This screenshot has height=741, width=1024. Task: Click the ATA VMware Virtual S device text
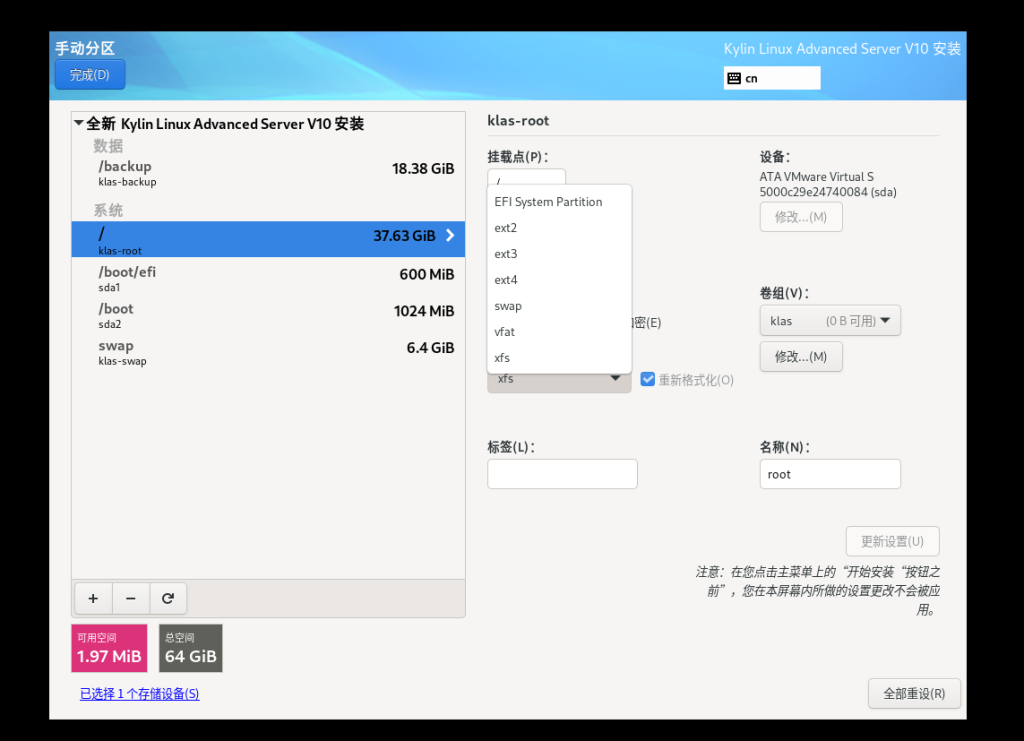pos(816,177)
